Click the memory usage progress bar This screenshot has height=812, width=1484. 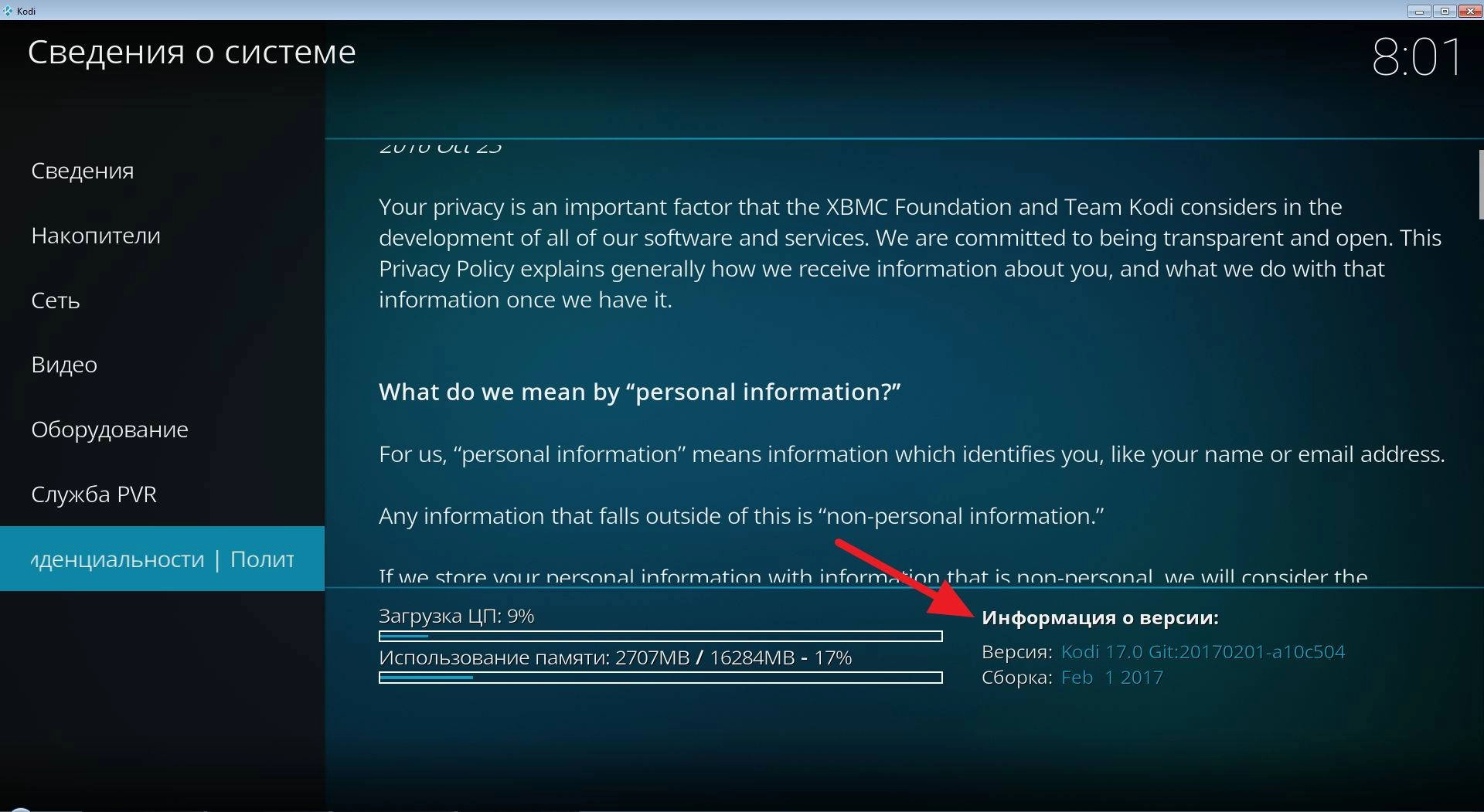tap(661, 678)
